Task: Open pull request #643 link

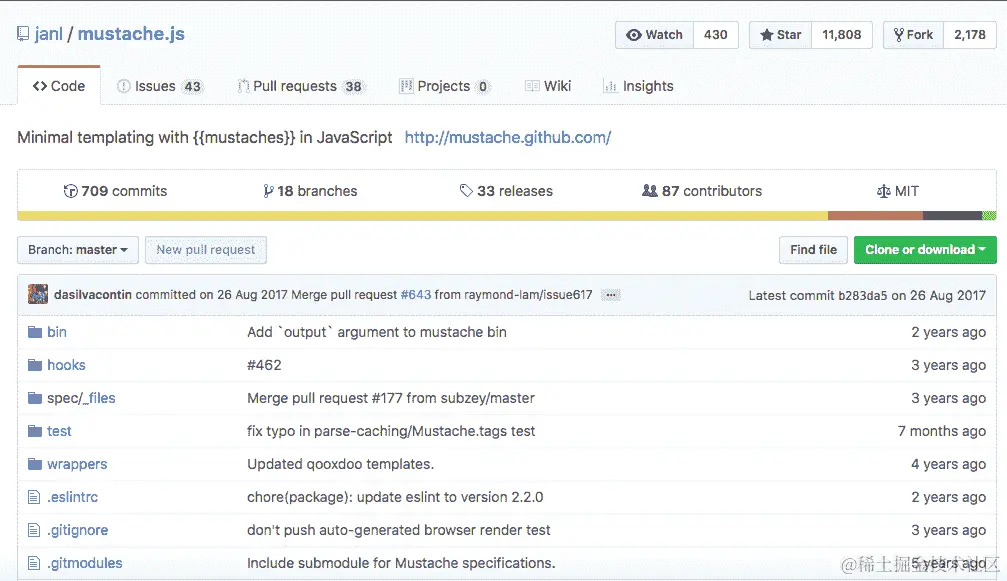Action: pyautogui.click(x=416, y=295)
